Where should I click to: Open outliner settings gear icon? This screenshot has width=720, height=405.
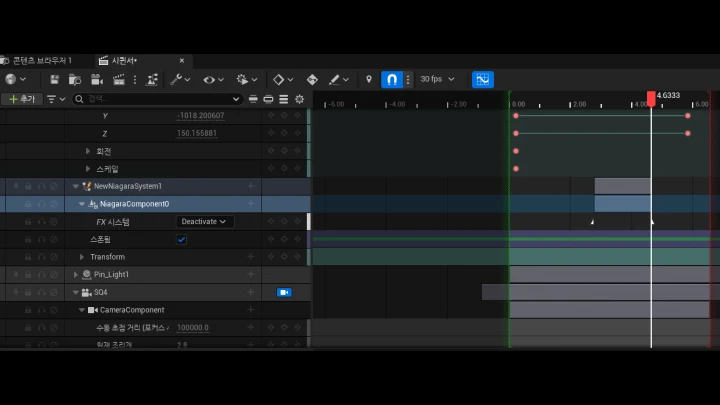click(x=299, y=99)
